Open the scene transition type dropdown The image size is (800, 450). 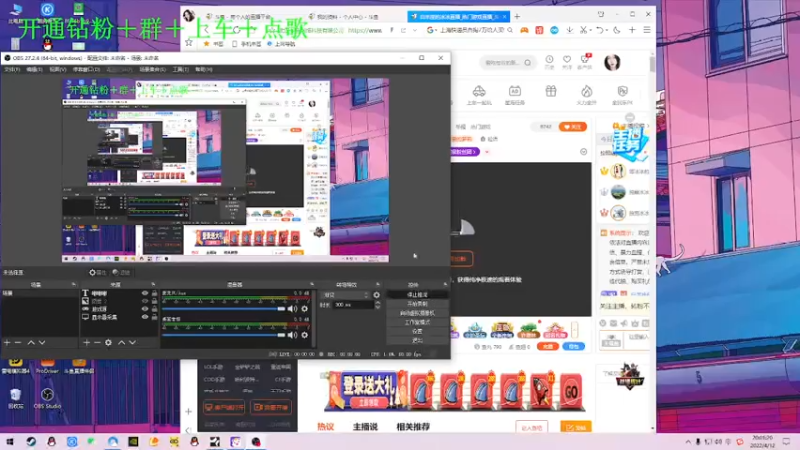click(x=345, y=295)
